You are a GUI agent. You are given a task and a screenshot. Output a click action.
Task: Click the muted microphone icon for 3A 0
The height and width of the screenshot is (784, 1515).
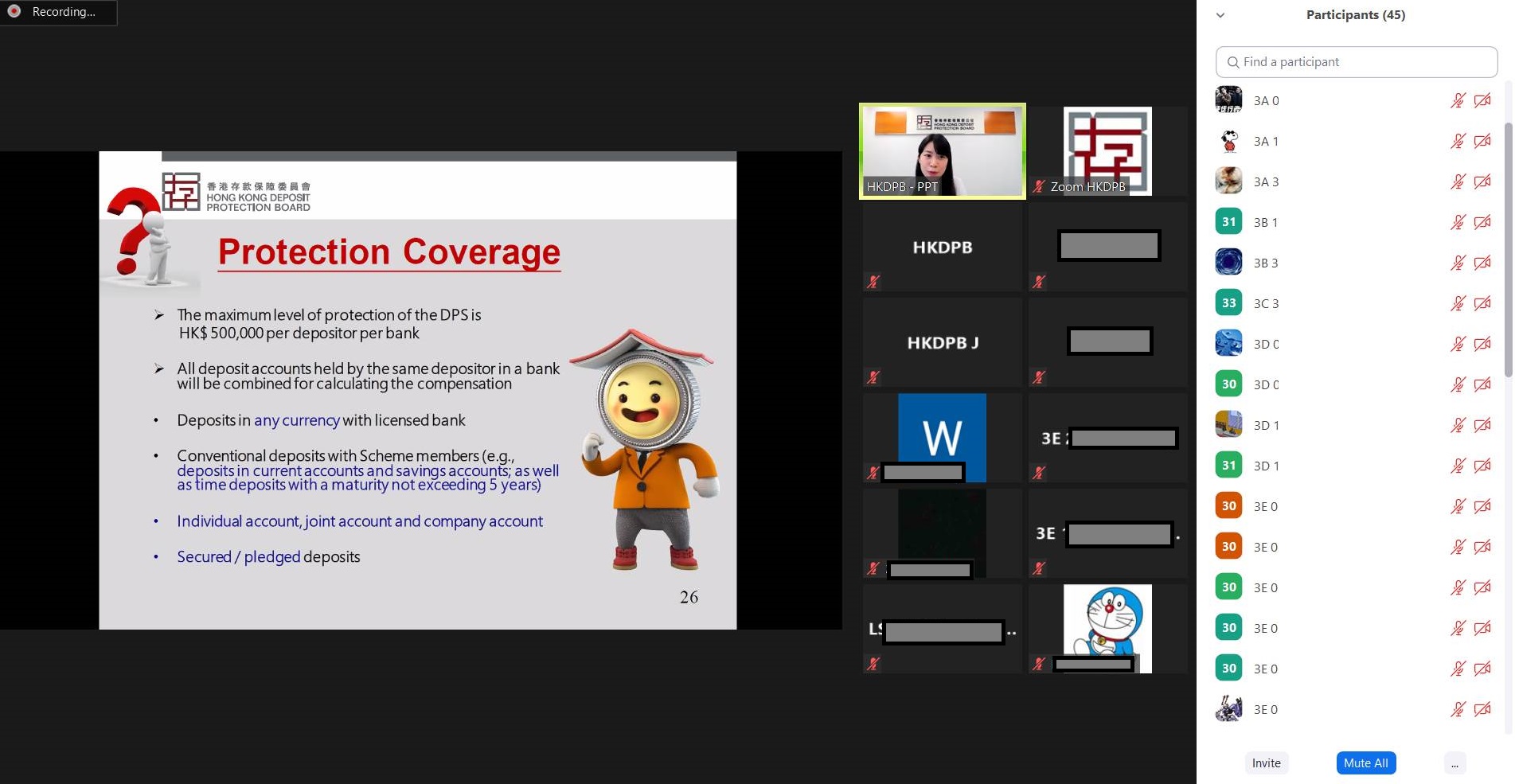pos(1458,100)
